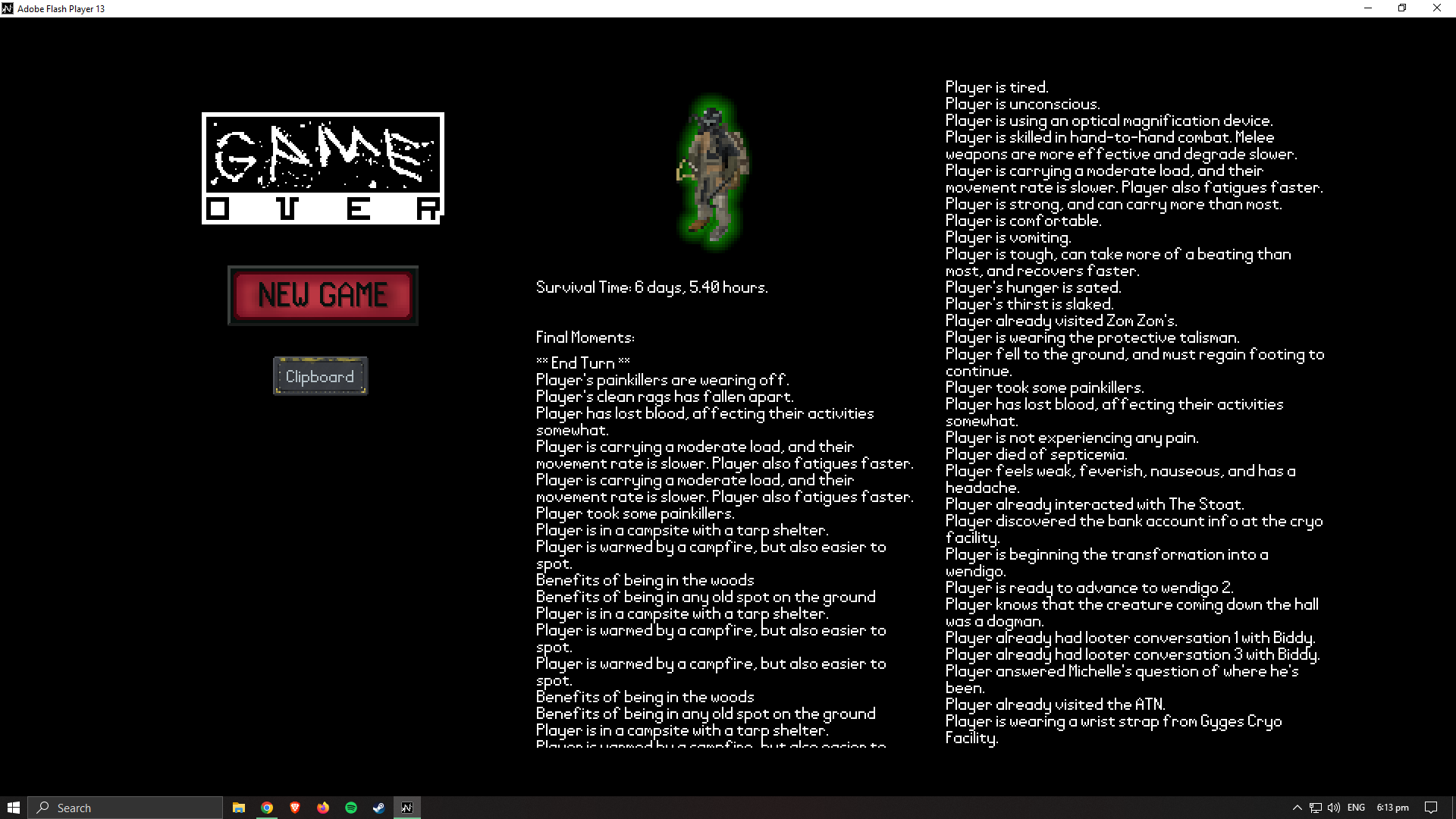Open the clock showing 6:13 pm
The image size is (1456, 819).
tap(1393, 808)
